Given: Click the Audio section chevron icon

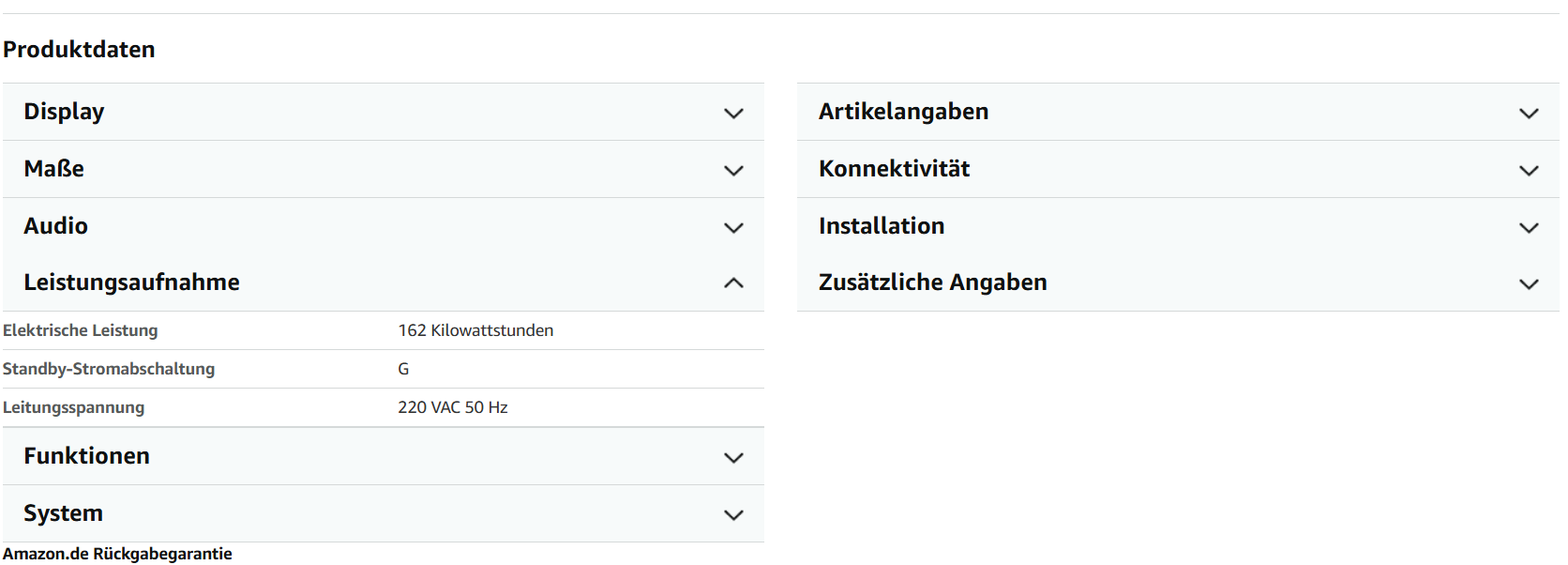Looking at the screenshot, I should point(733,228).
